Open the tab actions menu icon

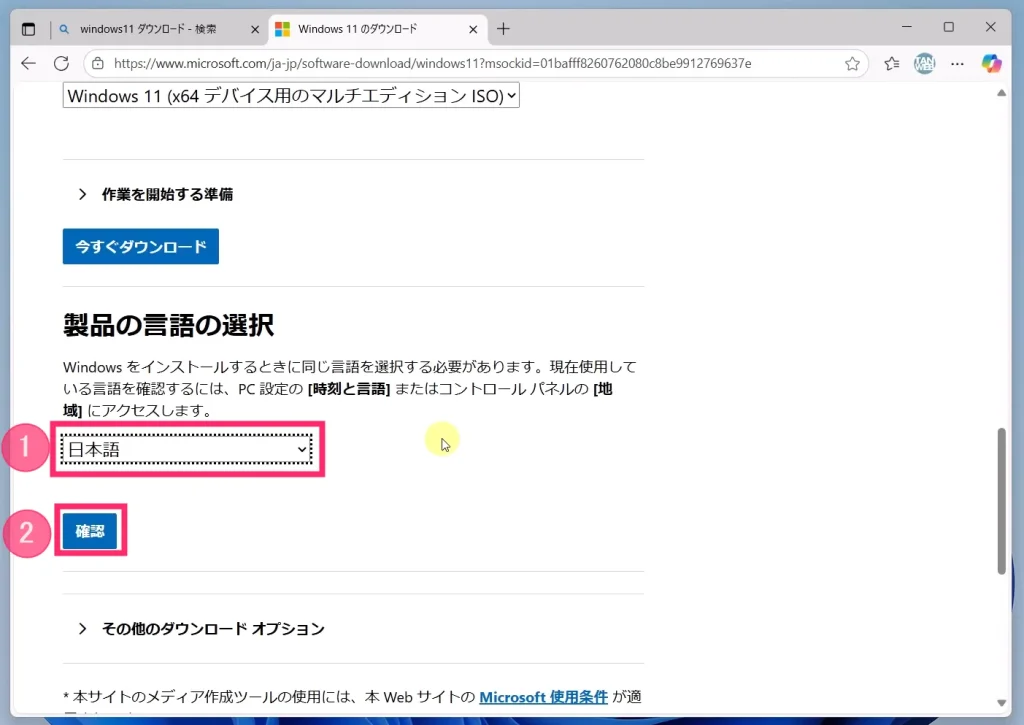[x=28, y=29]
